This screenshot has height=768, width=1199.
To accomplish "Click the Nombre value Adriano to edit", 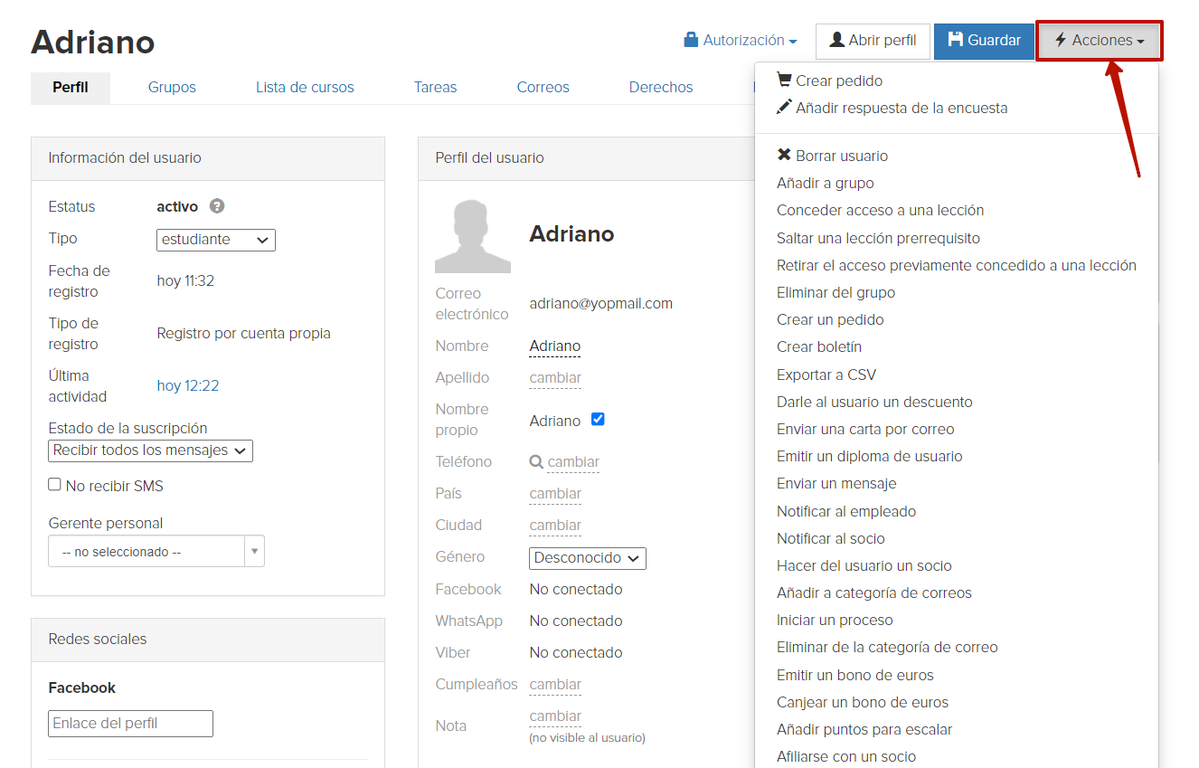I will (x=554, y=347).
